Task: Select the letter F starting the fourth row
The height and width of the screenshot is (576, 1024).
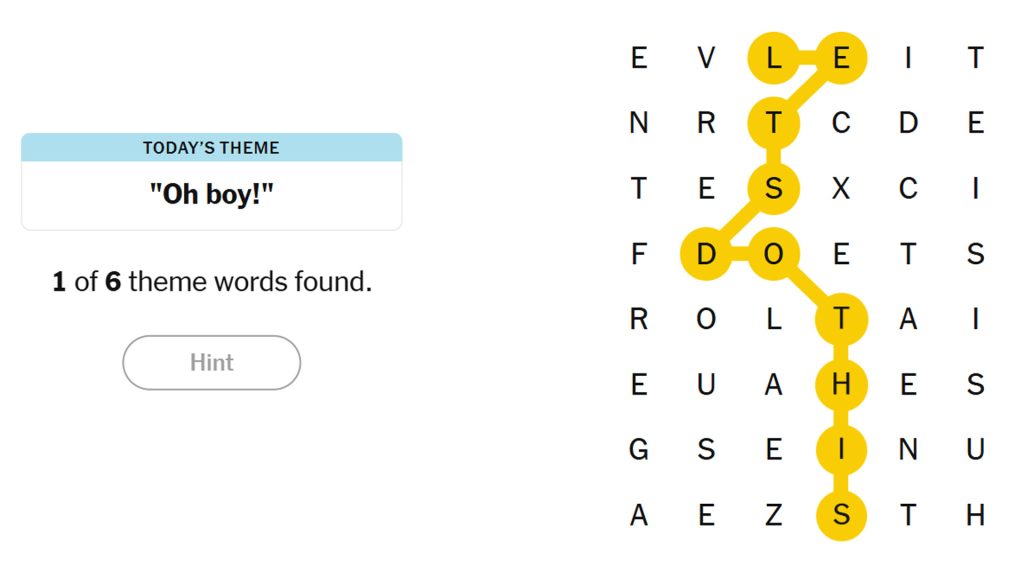Action: pos(638,254)
